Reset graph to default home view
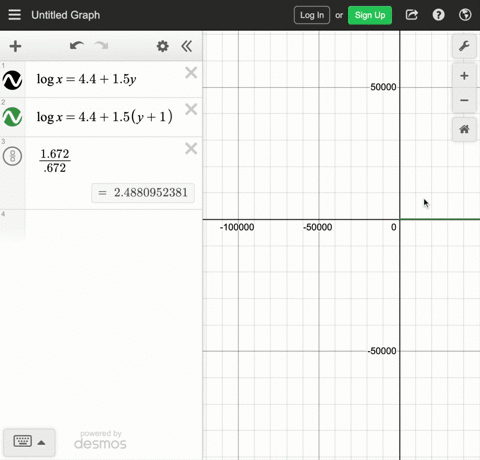480x460 pixels. (x=464, y=129)
